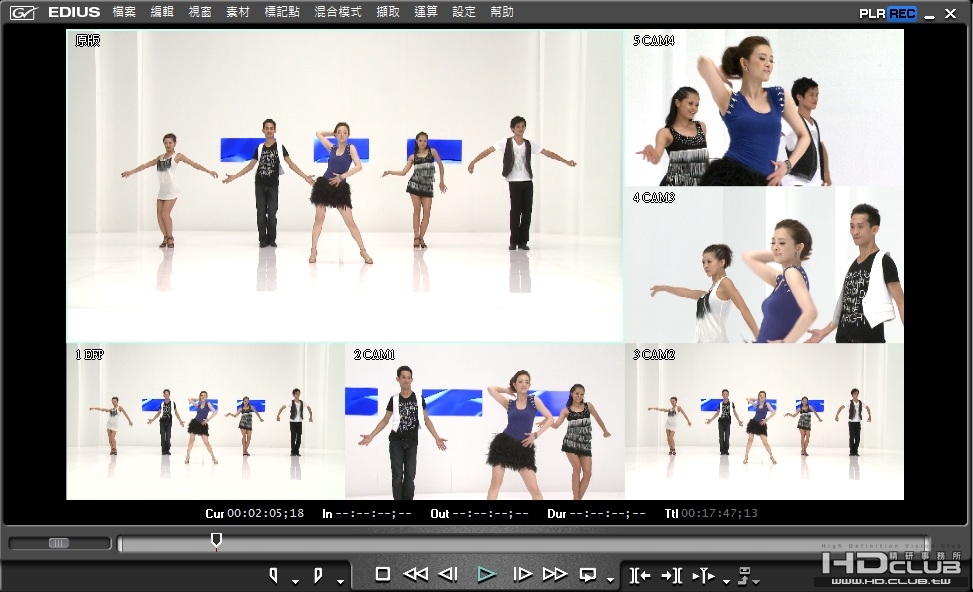Click the Rewind button
The width and height of the screenshot is (973, 592).
click(415, 575)
